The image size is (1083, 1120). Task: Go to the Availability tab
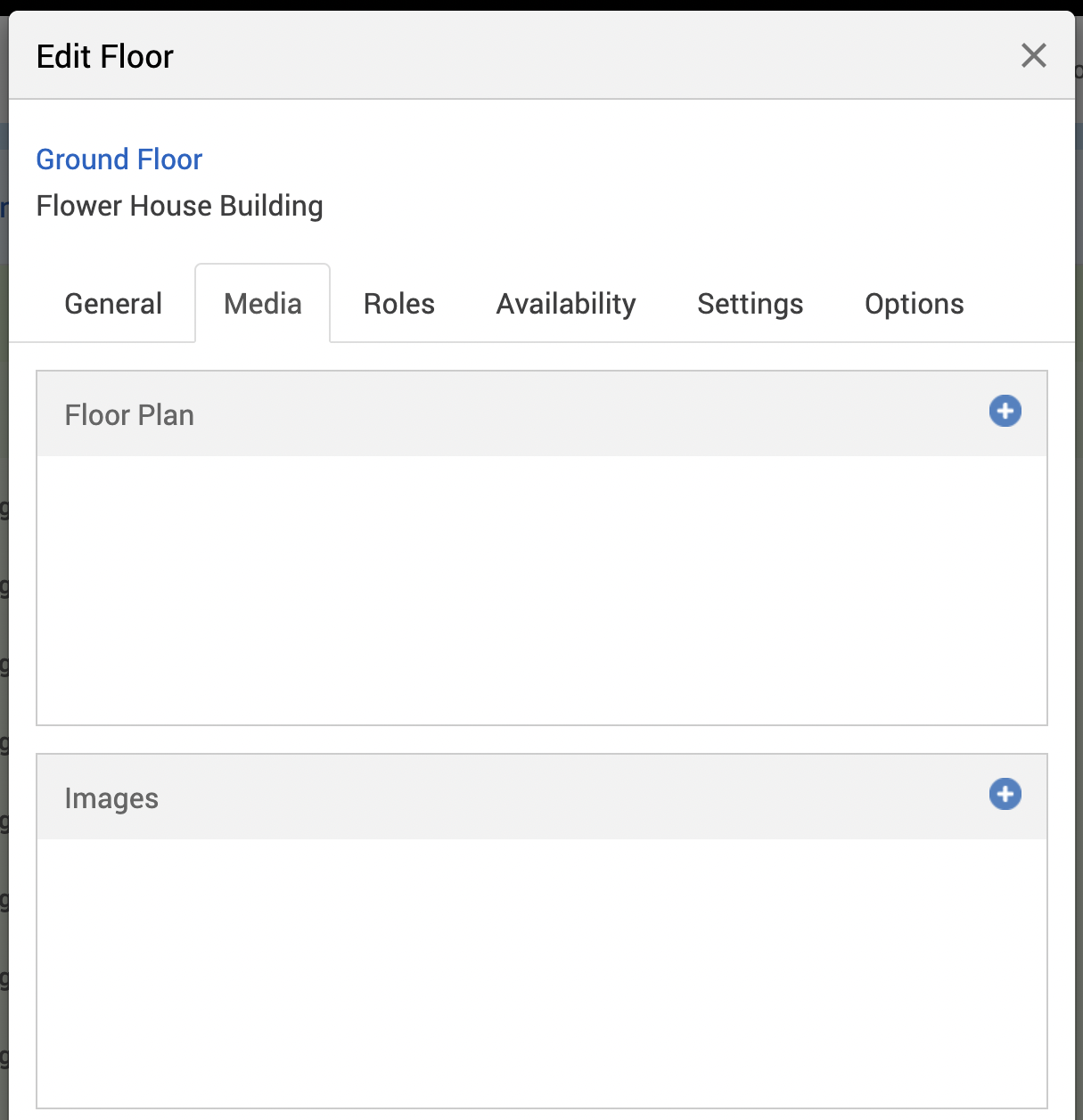tap(566, 304)
